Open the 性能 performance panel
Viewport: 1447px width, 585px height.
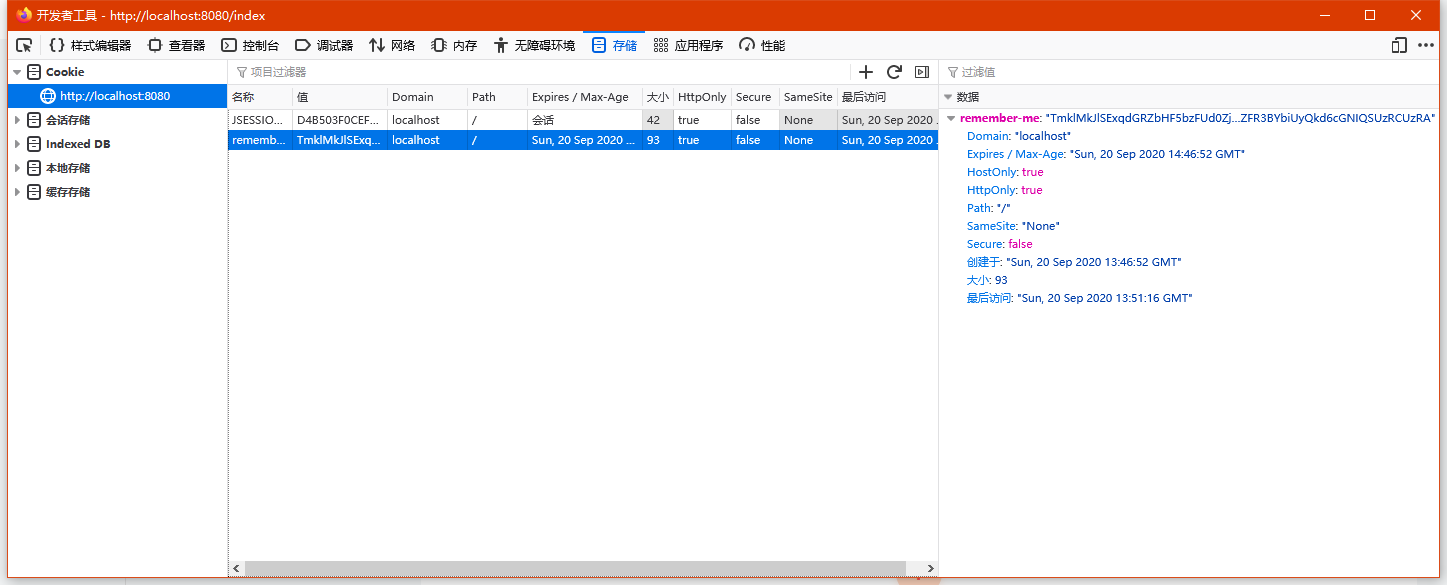pos(762,45)
